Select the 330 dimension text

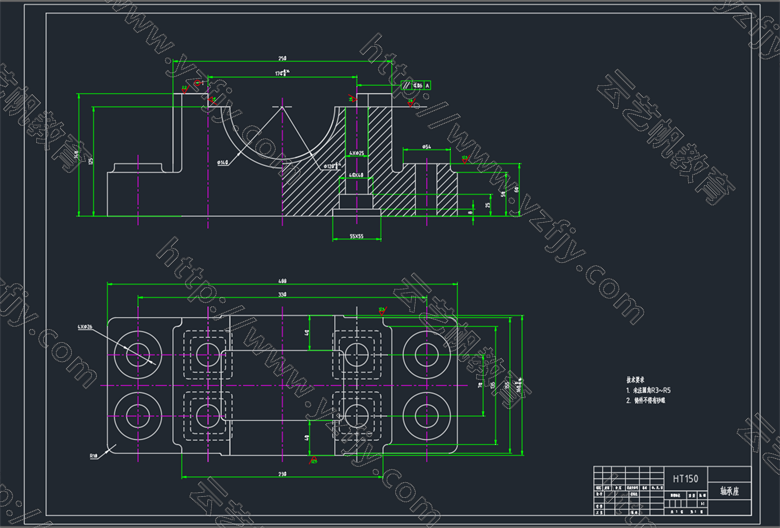click(x=282, y=295)
